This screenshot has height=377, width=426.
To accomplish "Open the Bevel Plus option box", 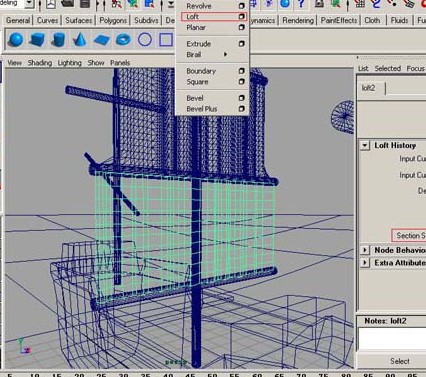I will [x=242, y=109].
